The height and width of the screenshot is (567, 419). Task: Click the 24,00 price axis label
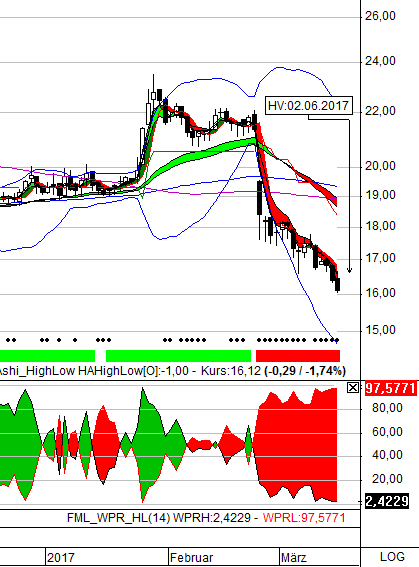click(380, 61)
